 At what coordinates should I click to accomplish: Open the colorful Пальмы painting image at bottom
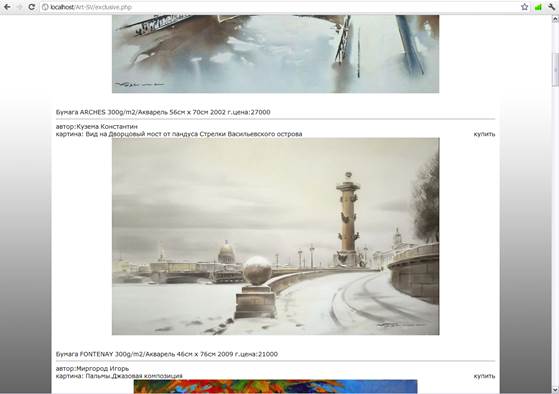coord(276,387)
